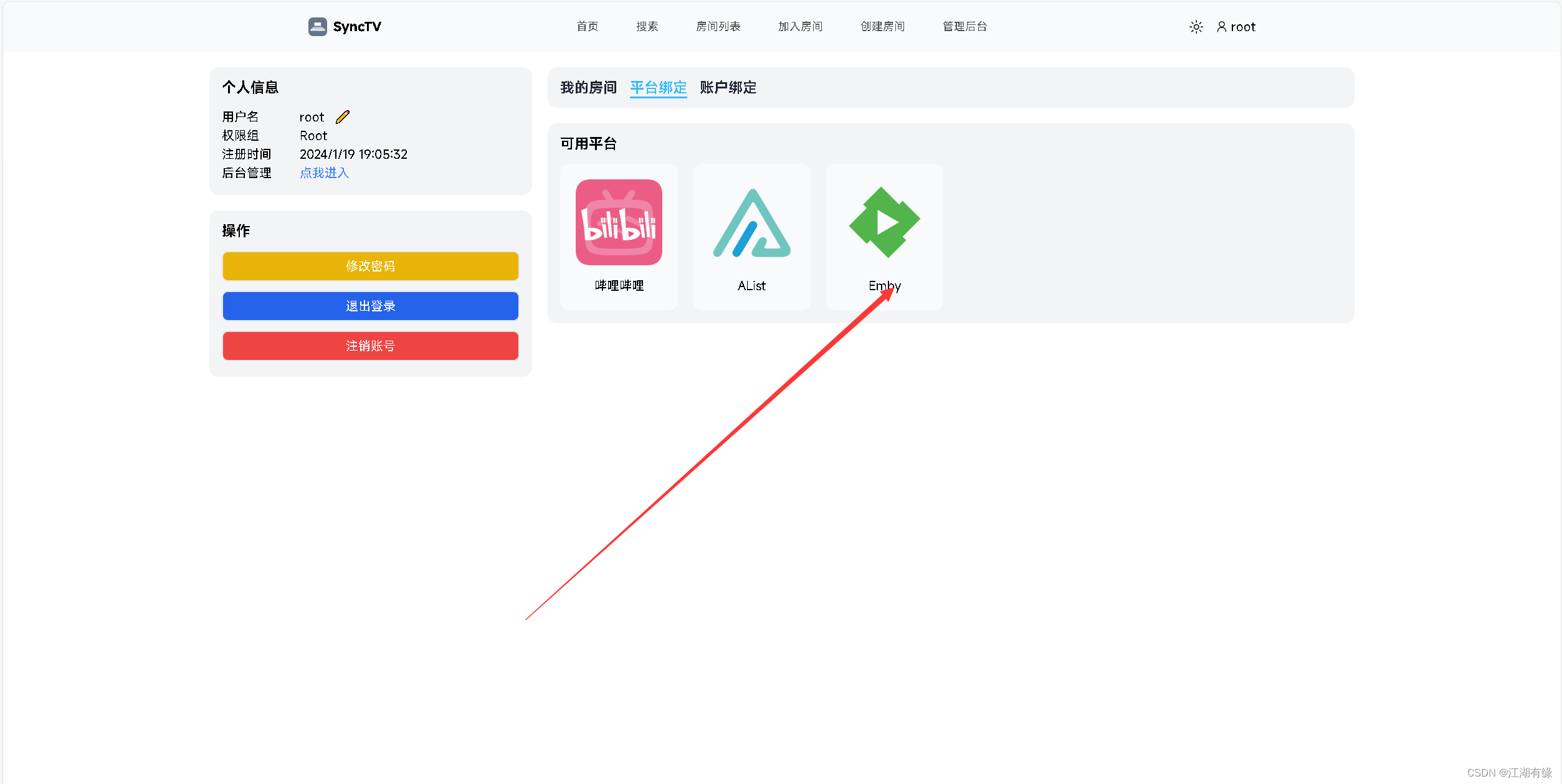Click 加入房间 in the navigation bar
Screen dimensions: 1562x784
click(x=799, y=26)
